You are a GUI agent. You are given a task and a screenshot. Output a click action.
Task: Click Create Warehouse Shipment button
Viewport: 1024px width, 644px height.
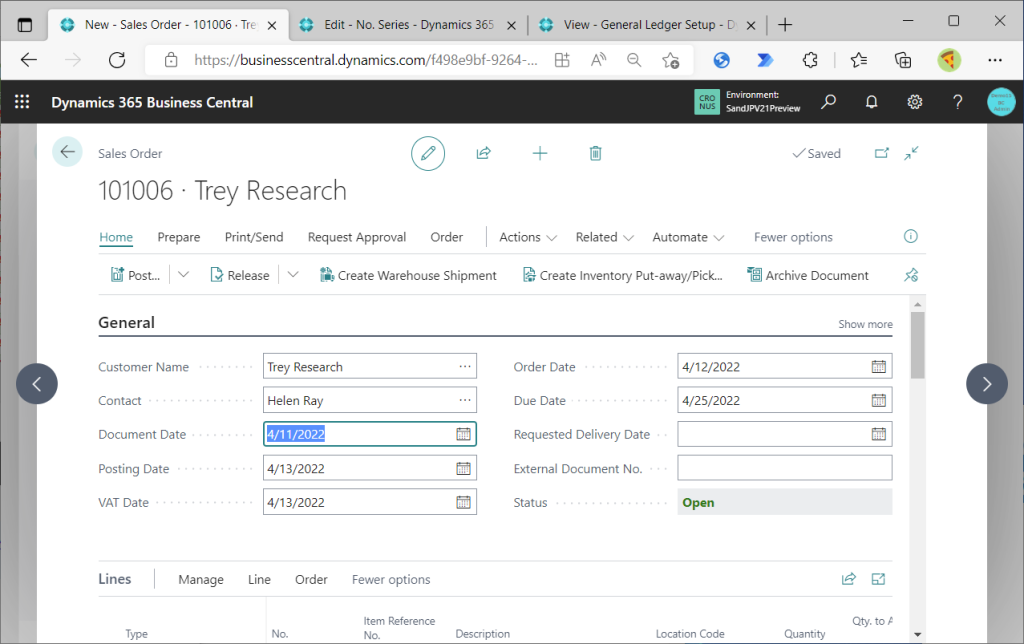(408, 275)
